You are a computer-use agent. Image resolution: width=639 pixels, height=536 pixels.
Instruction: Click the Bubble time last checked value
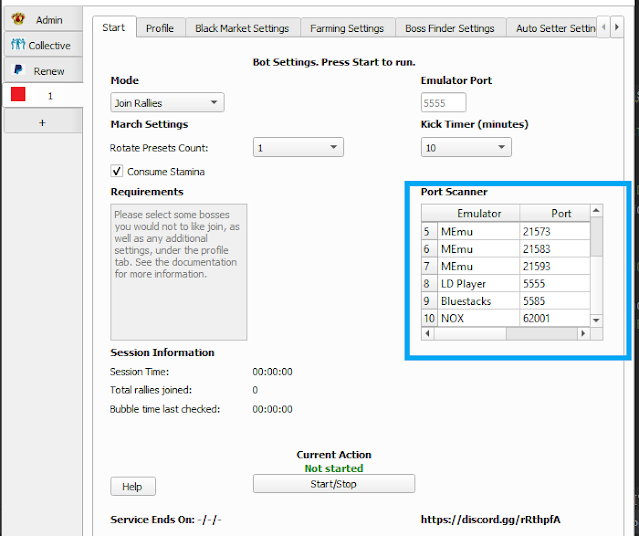(x=272, y=409)
